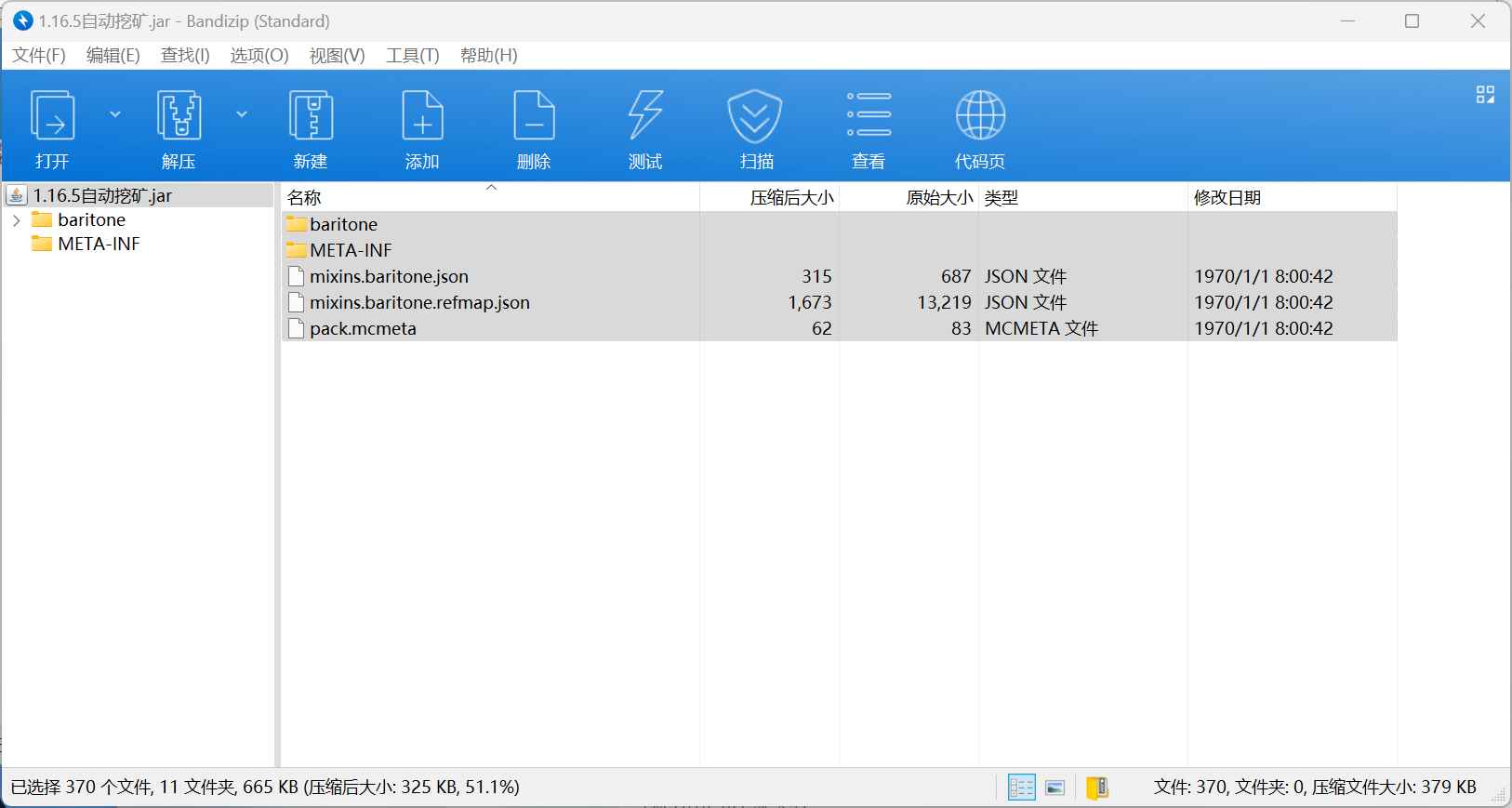Open the 文件(F) menu
The height and width of the screenshot is (808, 1512).
(39, 56)
